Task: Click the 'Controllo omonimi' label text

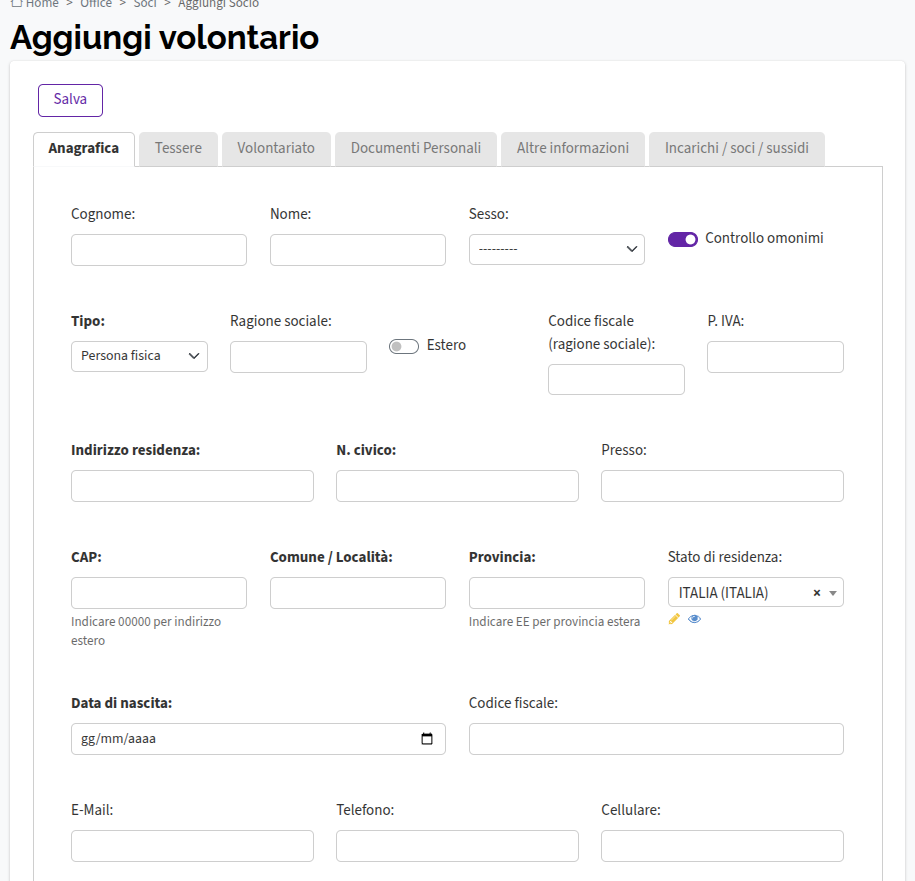Action: pyautogui.click(x=764, y=238)
